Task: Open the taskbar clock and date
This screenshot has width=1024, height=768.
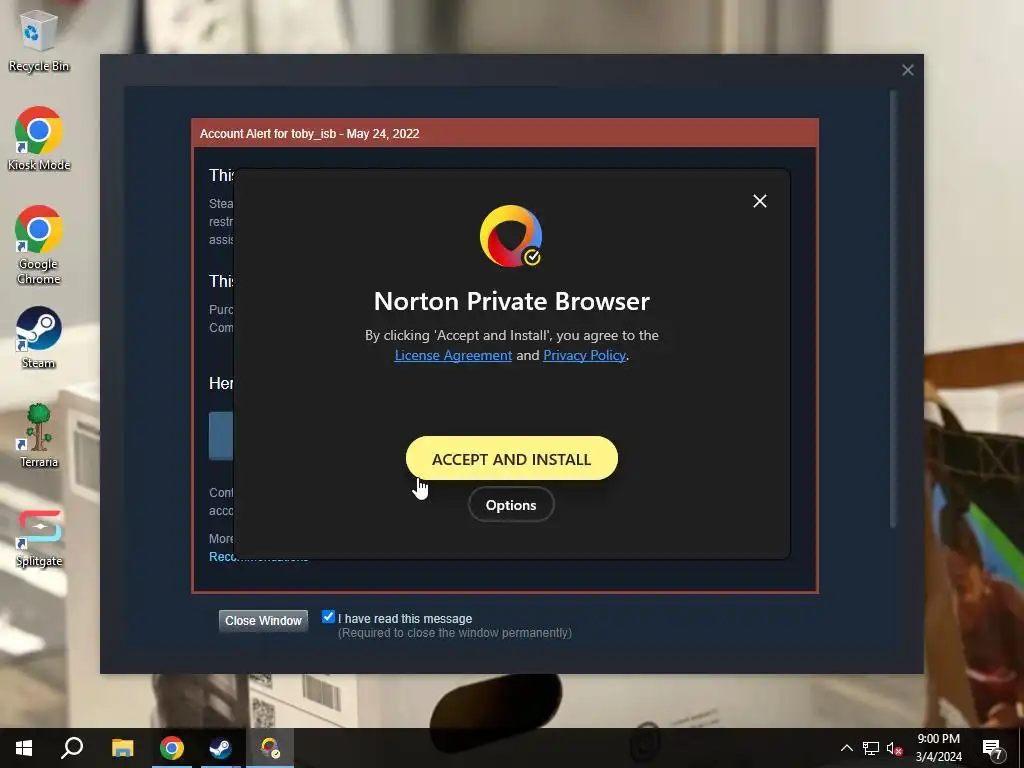Action: [x=938, y=748]
